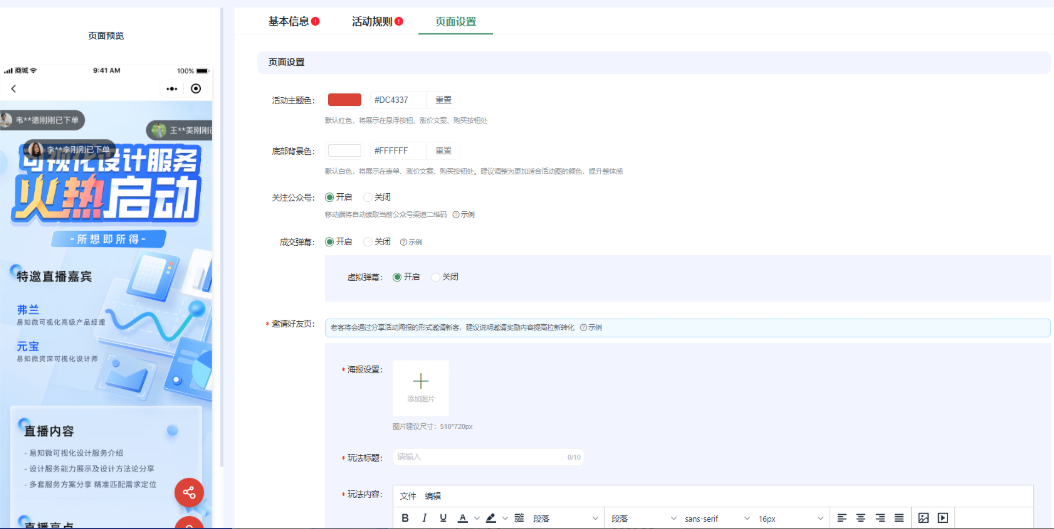Toggle italic text in editor toolbar
Screen dimensions: 1054x529
pyautogui.click(x=424, y=518)
